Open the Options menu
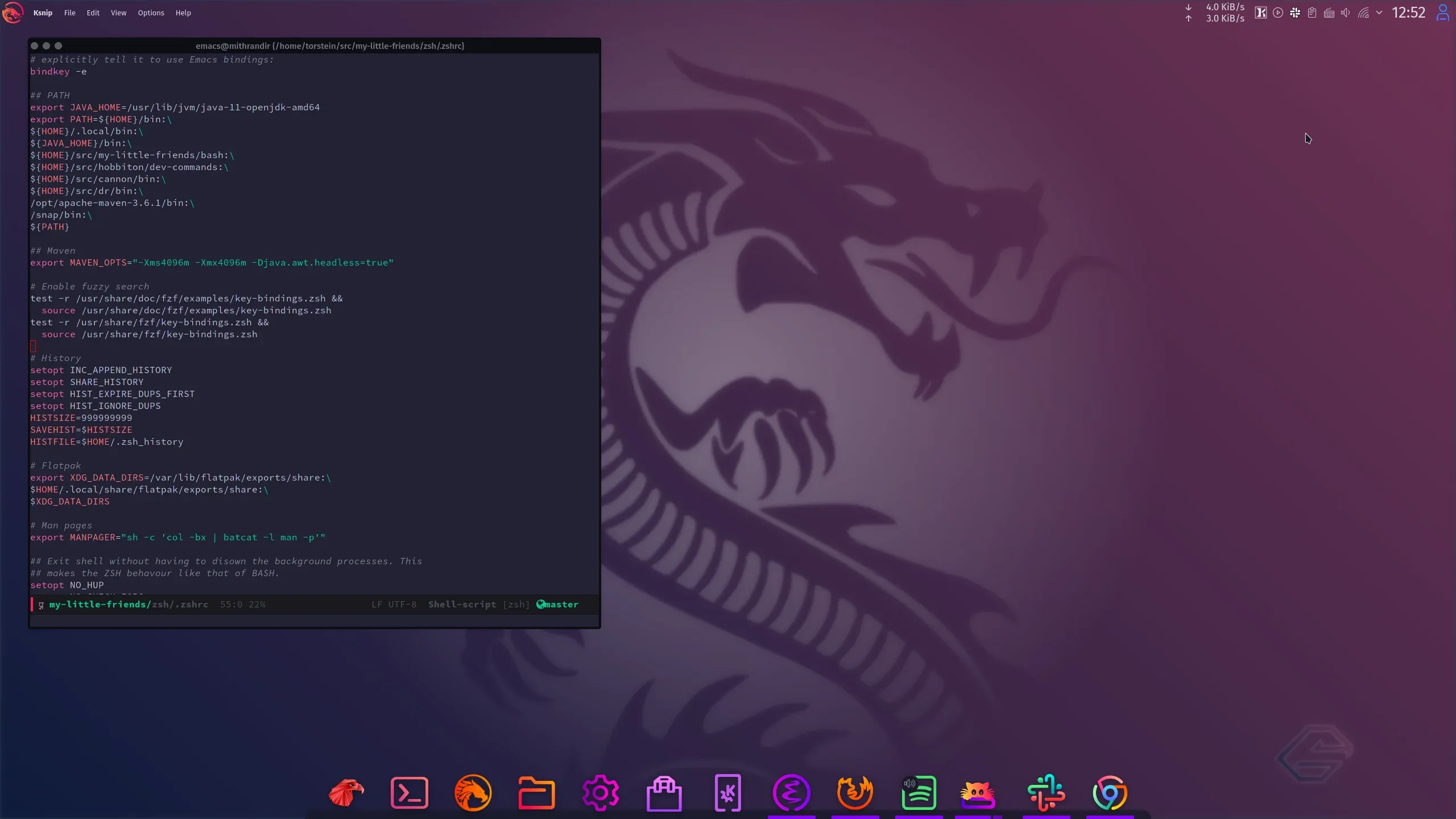This screenshot has height=819, width=1456. point(151,13)
